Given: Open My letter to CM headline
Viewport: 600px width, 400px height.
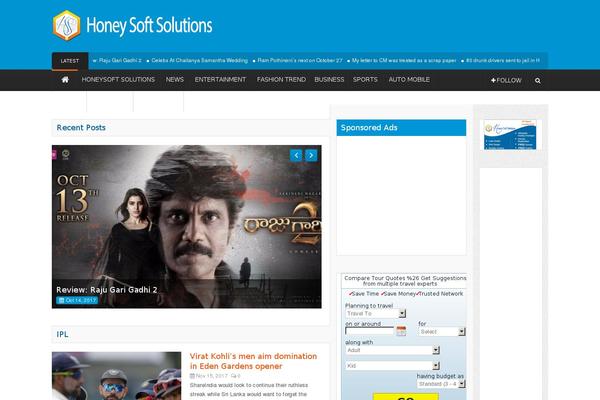Looking at the screenshot, I should [x=404, y=60].
